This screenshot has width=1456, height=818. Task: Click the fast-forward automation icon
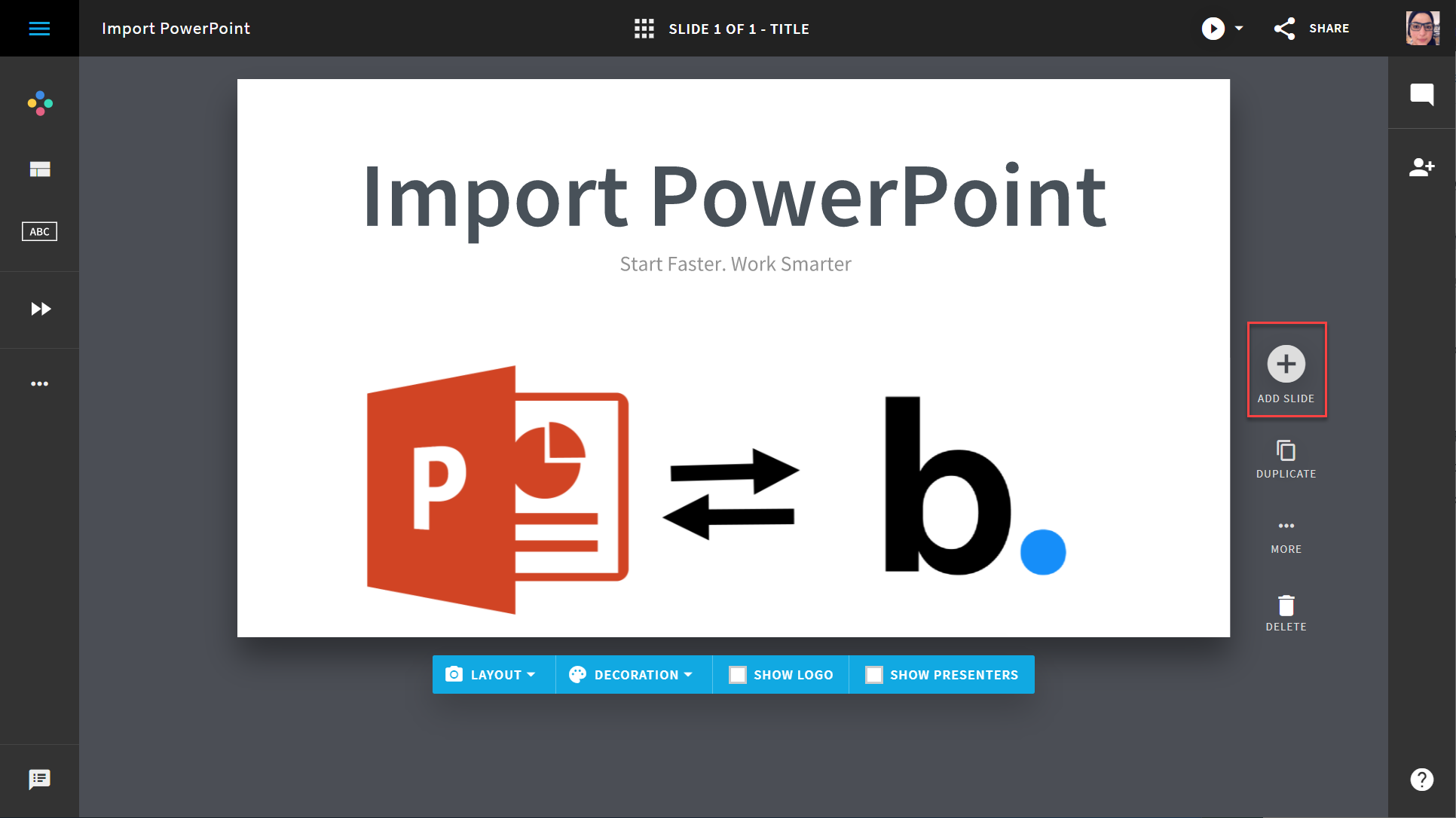pyautogui.click(x=40, y=309)
